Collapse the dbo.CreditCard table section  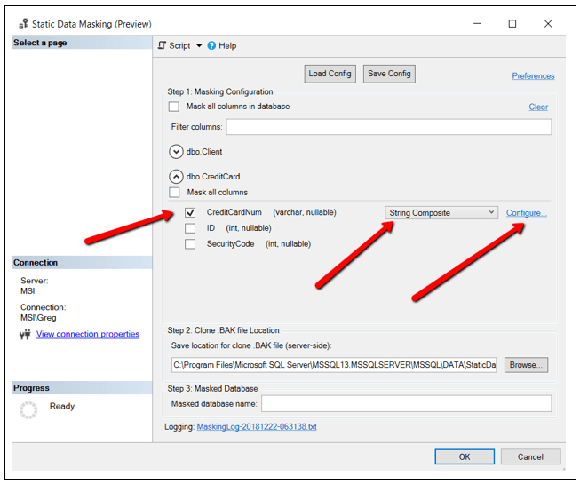pos(176,177)
